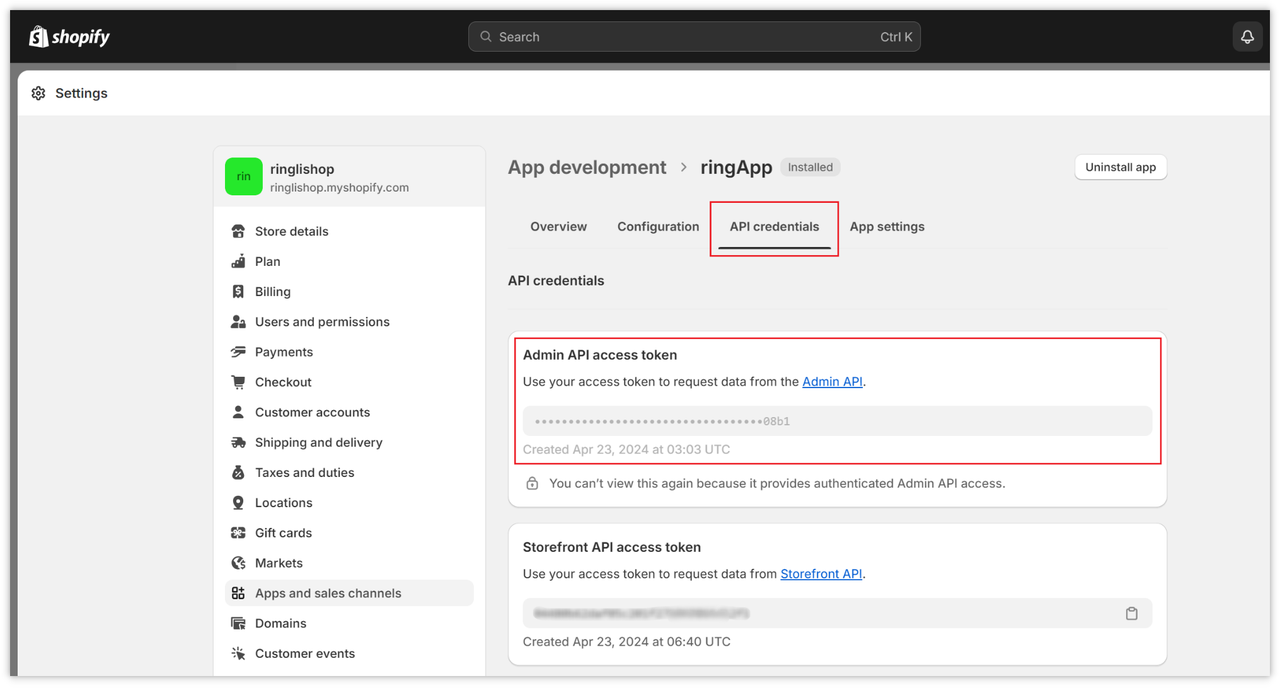Click the Store details shop icon
The height and width of the screenshot is (688, 1280).
[238, 231]
